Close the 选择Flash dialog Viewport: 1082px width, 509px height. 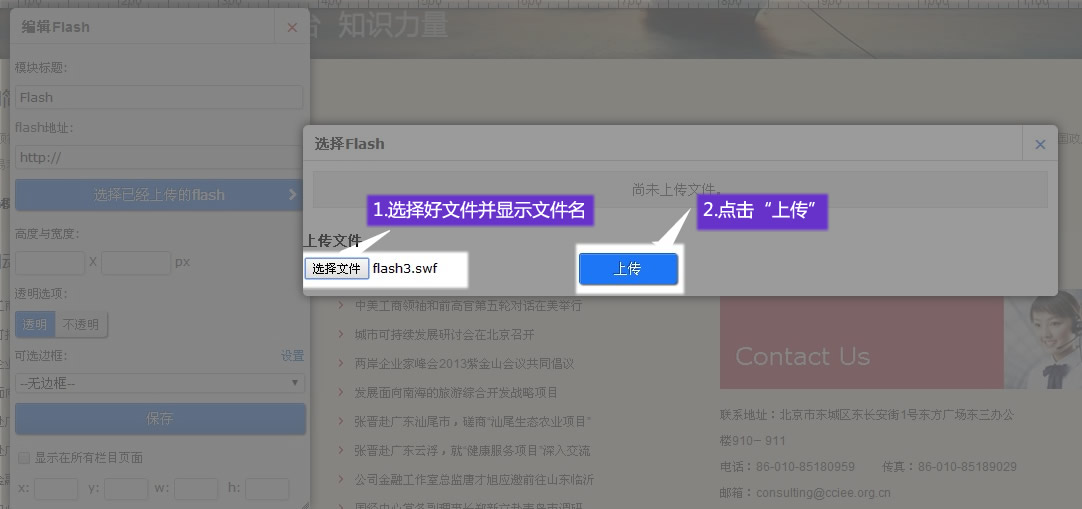(x=1040, y=144)
